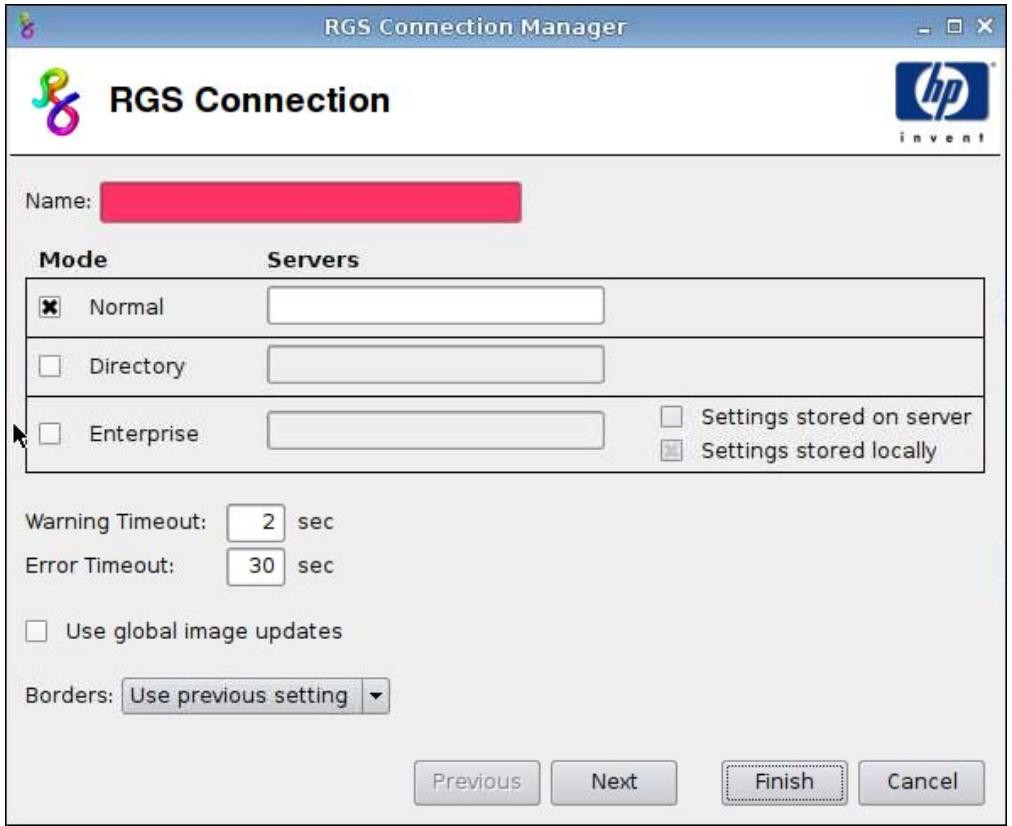1012x826 pixels.
Task: Click the Servers column header
Action: (x=313, y=260)
